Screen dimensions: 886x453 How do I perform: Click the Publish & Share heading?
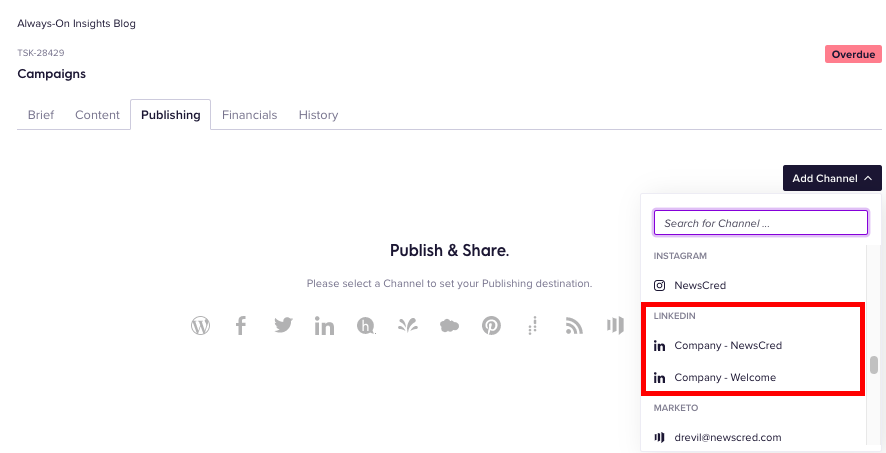point(449,250)
